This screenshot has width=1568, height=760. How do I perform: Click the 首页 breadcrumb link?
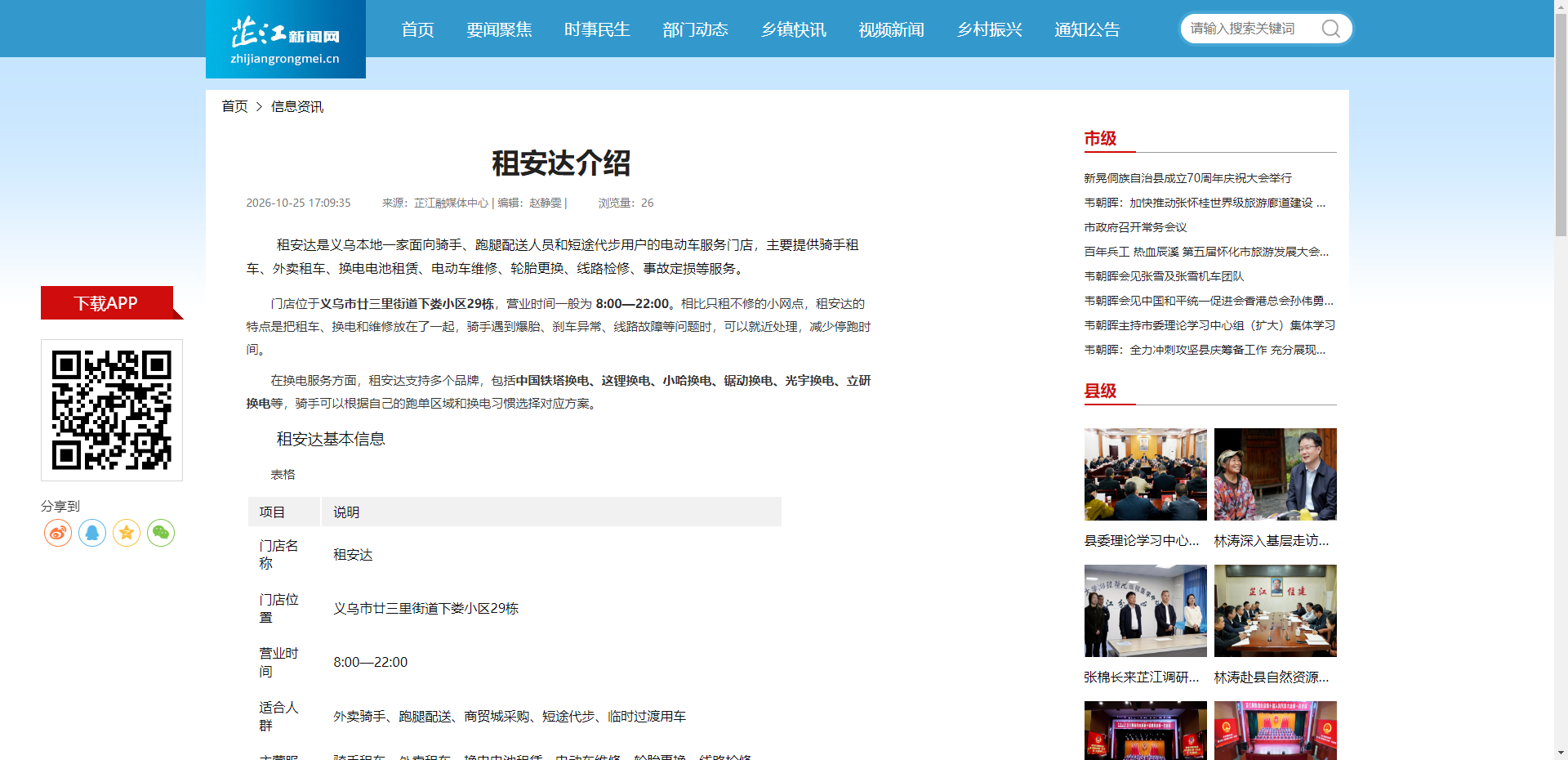coord(234,107)
